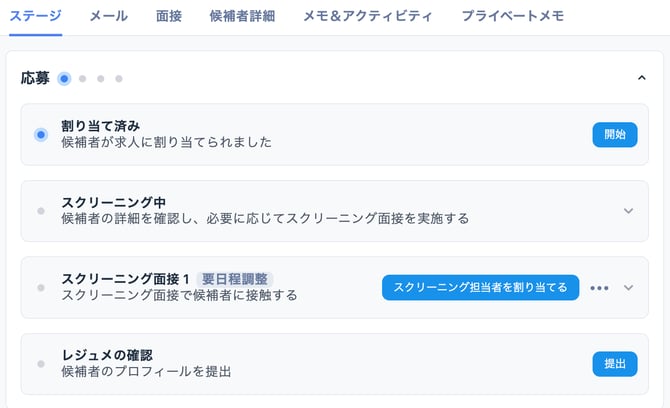The width and height of the screenshot is (670, 408).
Task: Select the 割り当て済み stage radio dot
Action: (x=41, y=134)
